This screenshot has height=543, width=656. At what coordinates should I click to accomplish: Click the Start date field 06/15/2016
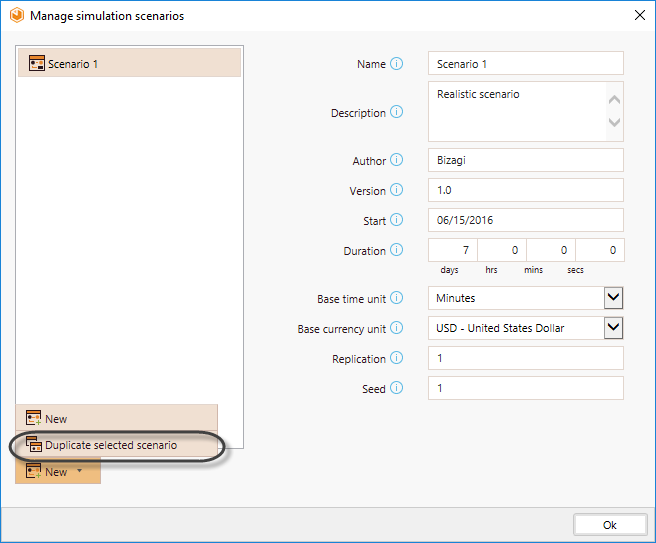tap(525, 220)
